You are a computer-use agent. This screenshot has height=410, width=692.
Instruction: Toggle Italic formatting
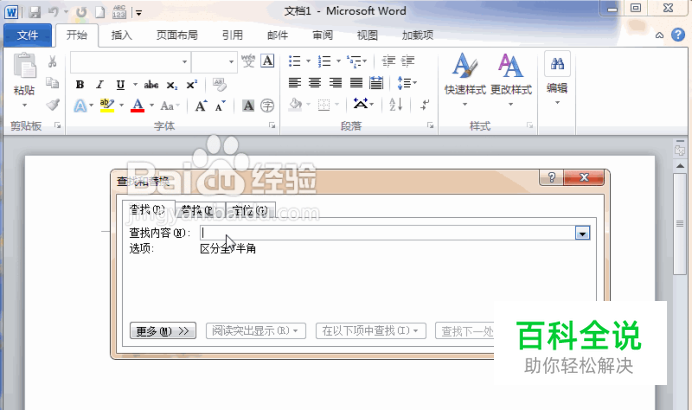tap(100, 84)
